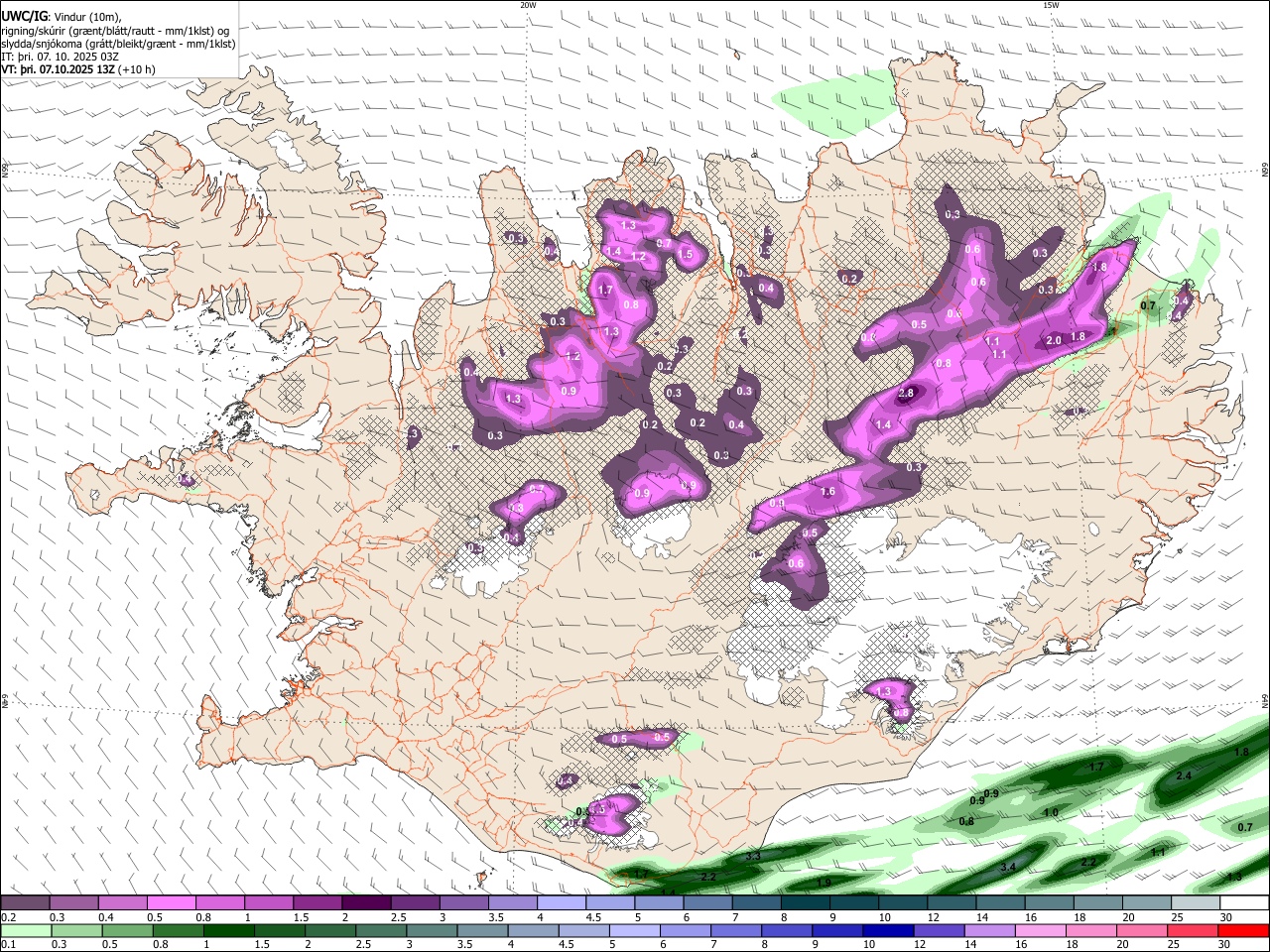This screenshot has width=1270, height=952.
Task: Click the 1.0 rain value over the southeast sea
Action: 1051,812
